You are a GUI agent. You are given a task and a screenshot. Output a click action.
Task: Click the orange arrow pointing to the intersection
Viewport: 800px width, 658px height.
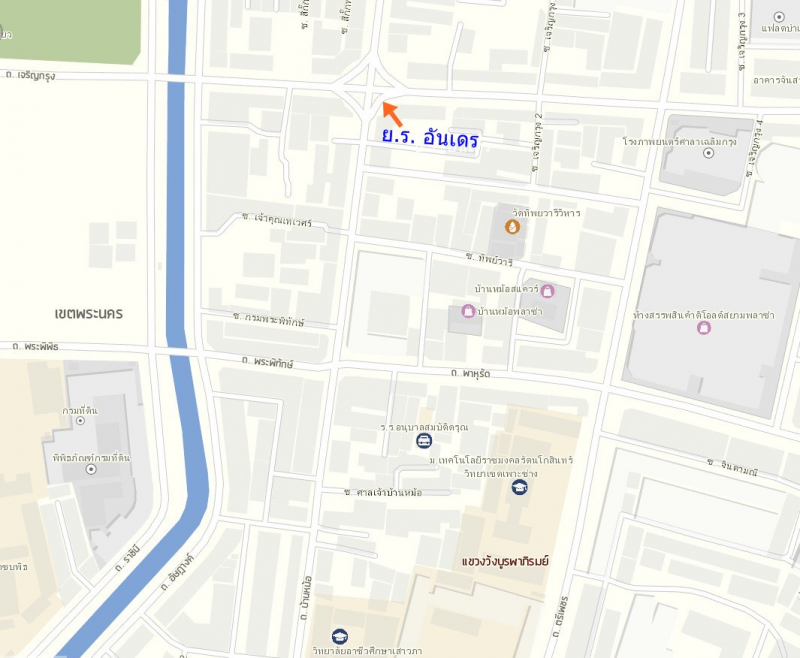point(392,114)
